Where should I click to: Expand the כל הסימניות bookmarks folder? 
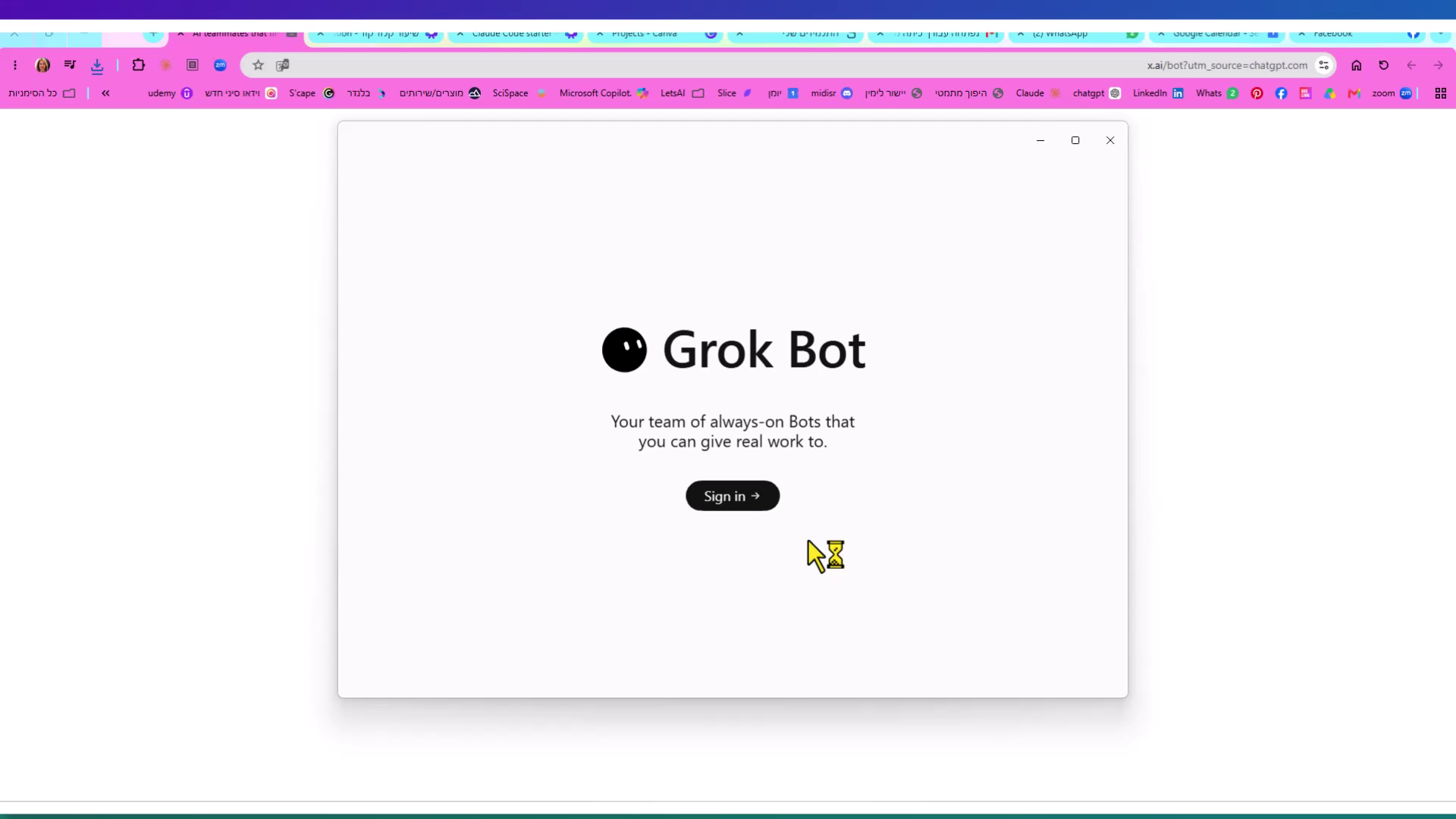click(42, 93)
